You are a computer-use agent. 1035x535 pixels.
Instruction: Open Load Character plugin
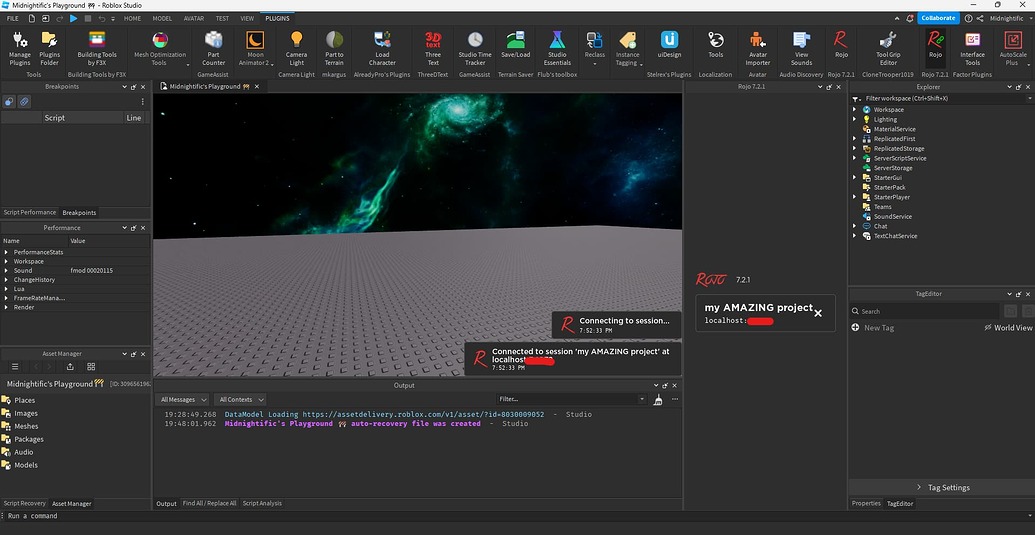pyautogui.click(x=382, y=48)
